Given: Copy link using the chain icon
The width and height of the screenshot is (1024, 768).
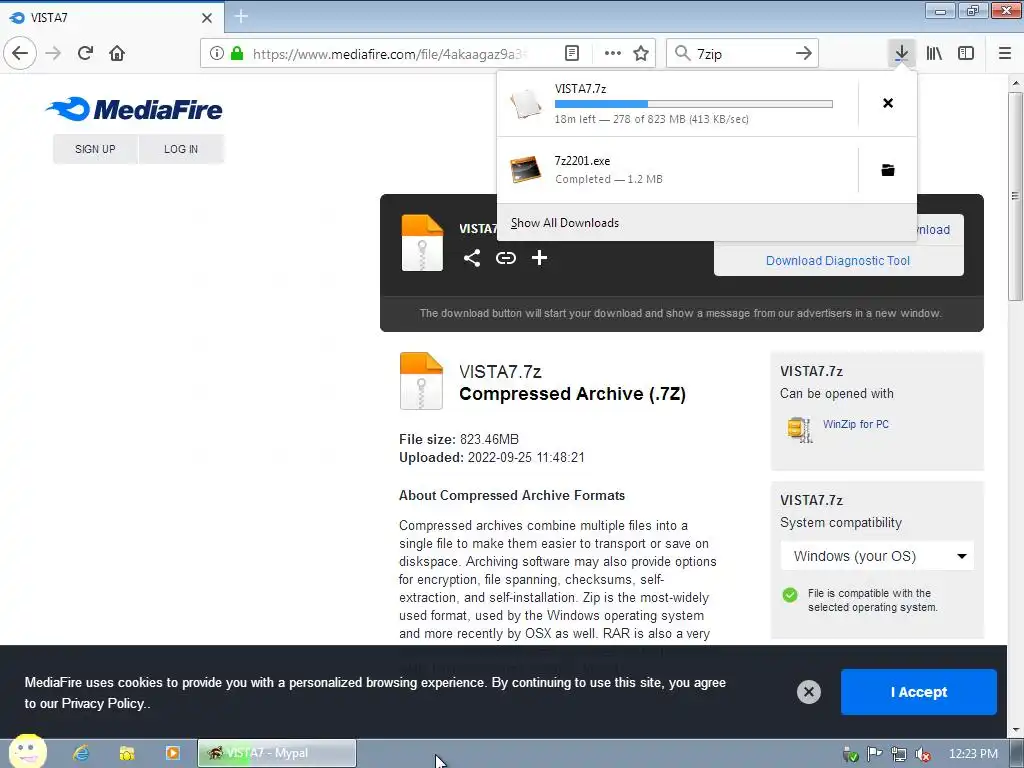Looking at the screenshot, I should (505, 258).
